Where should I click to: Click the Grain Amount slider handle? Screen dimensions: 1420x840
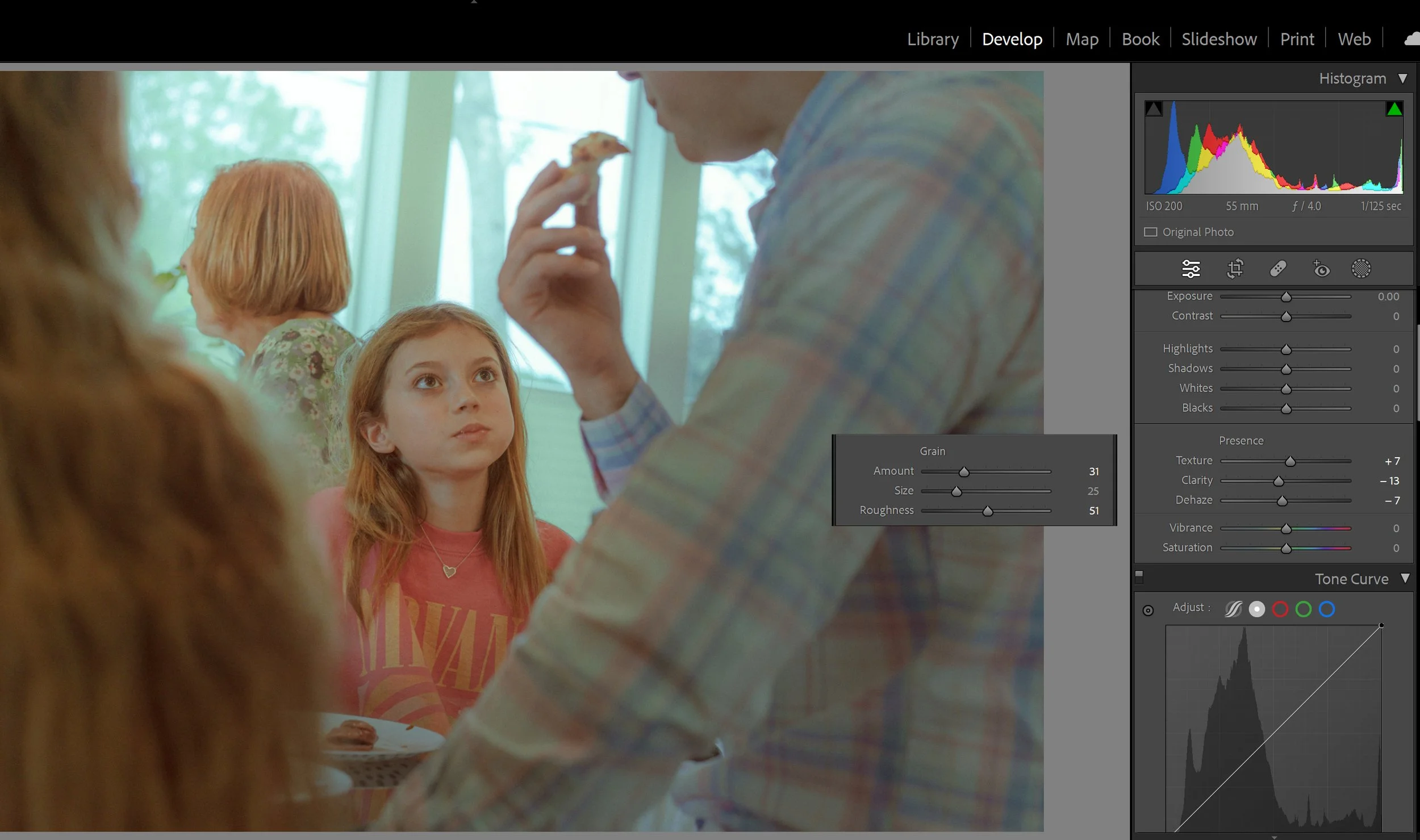pyautogui.click(x=964, y=472)
